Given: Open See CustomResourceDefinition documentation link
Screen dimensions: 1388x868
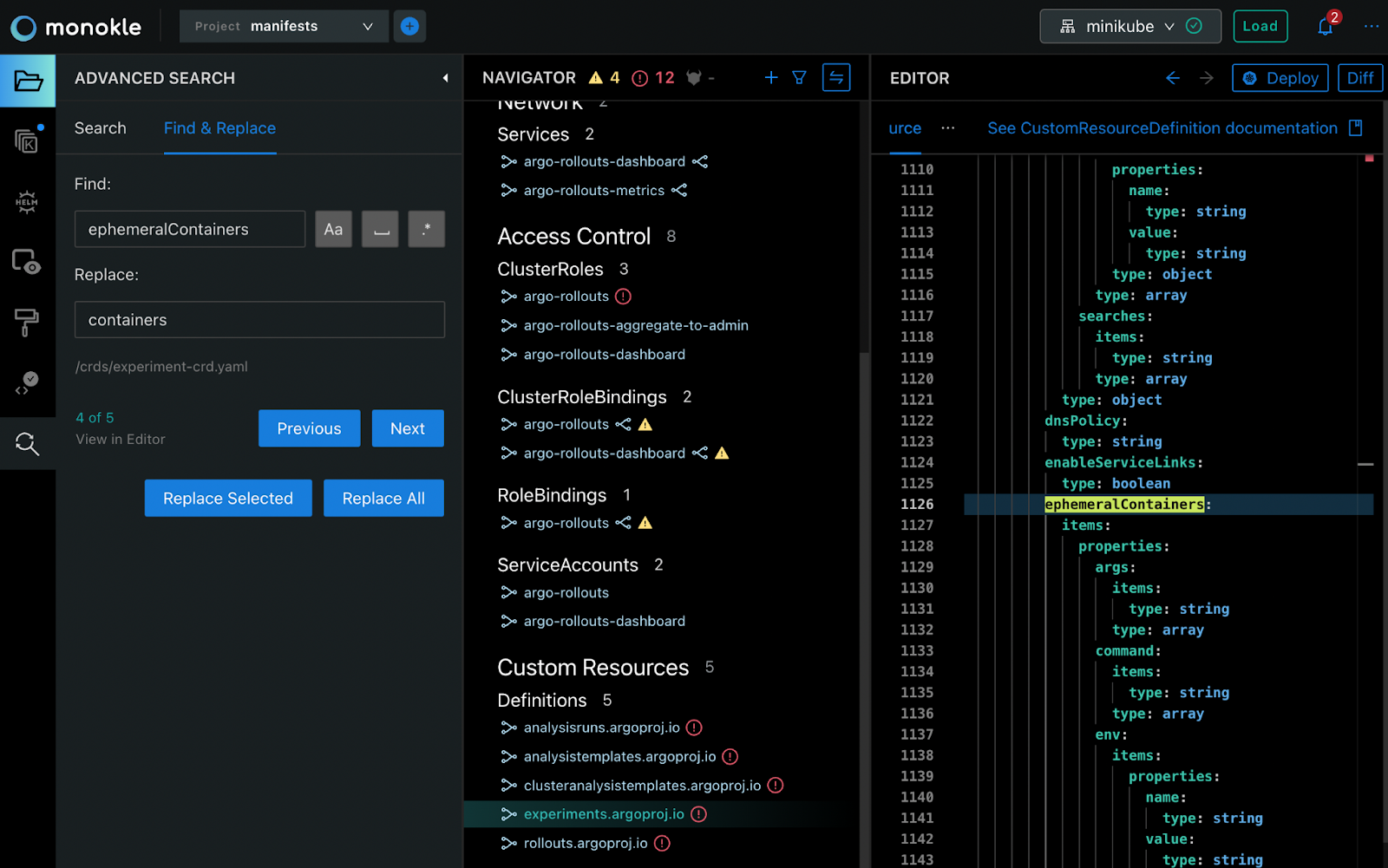Looking at the screenshot, I should [1162, 128].
